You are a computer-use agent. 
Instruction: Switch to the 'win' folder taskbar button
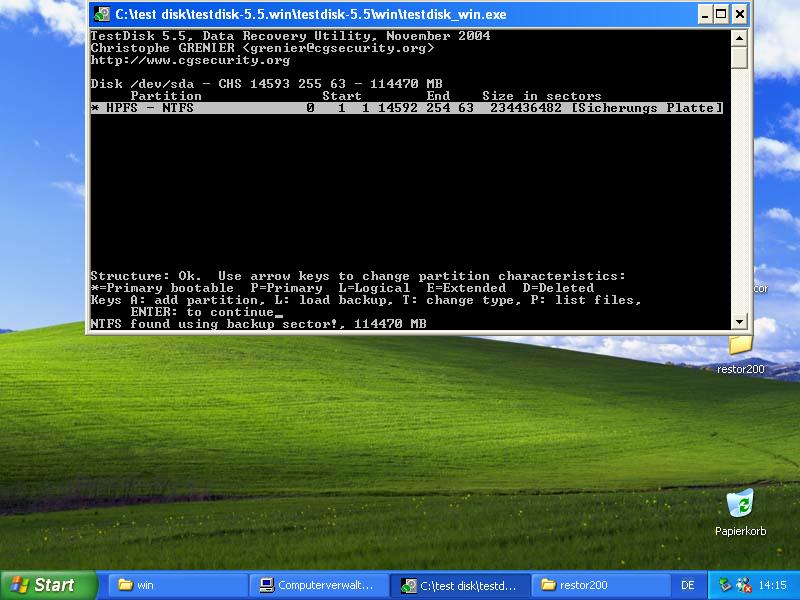coord(177,585)
